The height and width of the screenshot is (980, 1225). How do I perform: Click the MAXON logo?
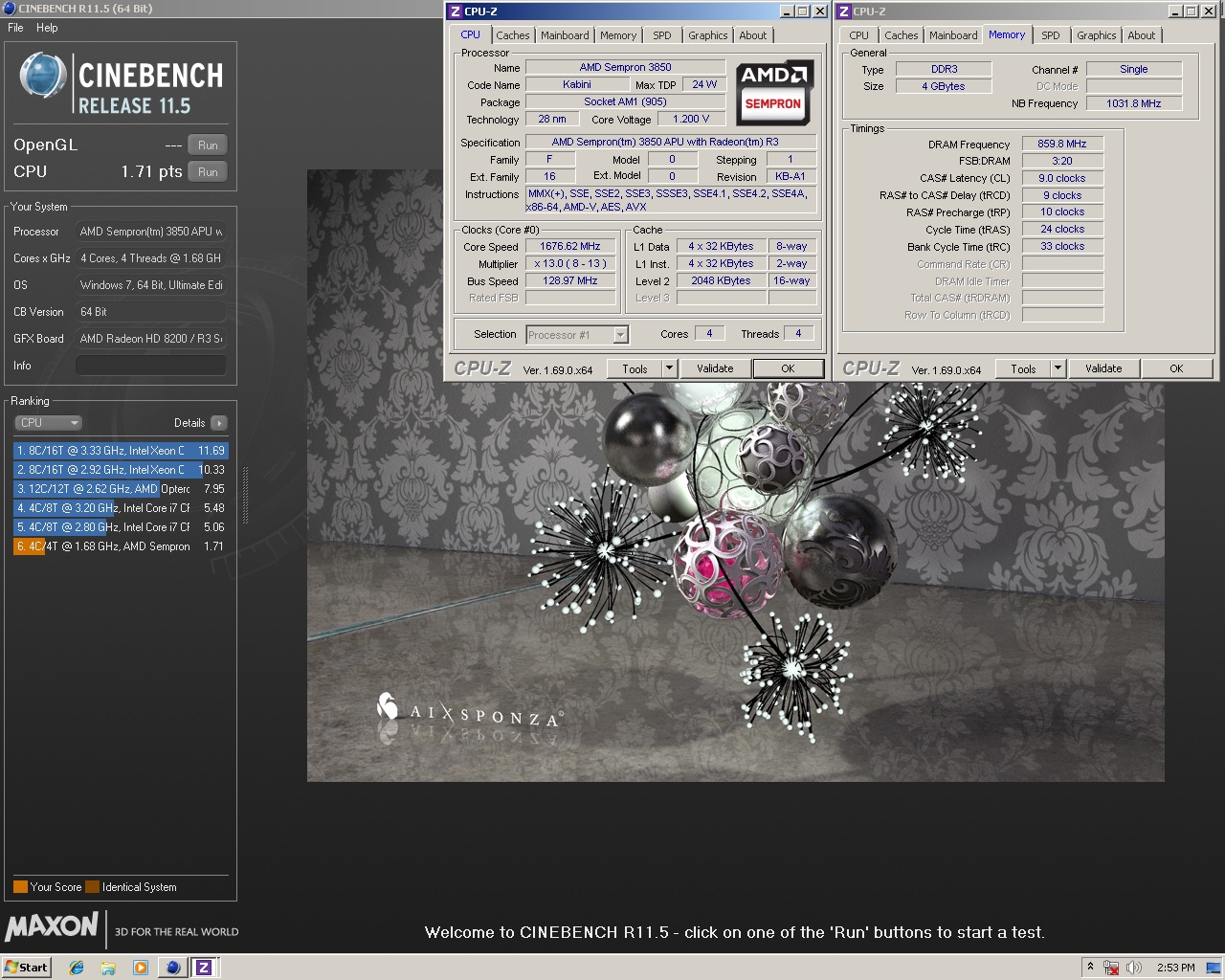pyautogui.click(x=53, y=926)
